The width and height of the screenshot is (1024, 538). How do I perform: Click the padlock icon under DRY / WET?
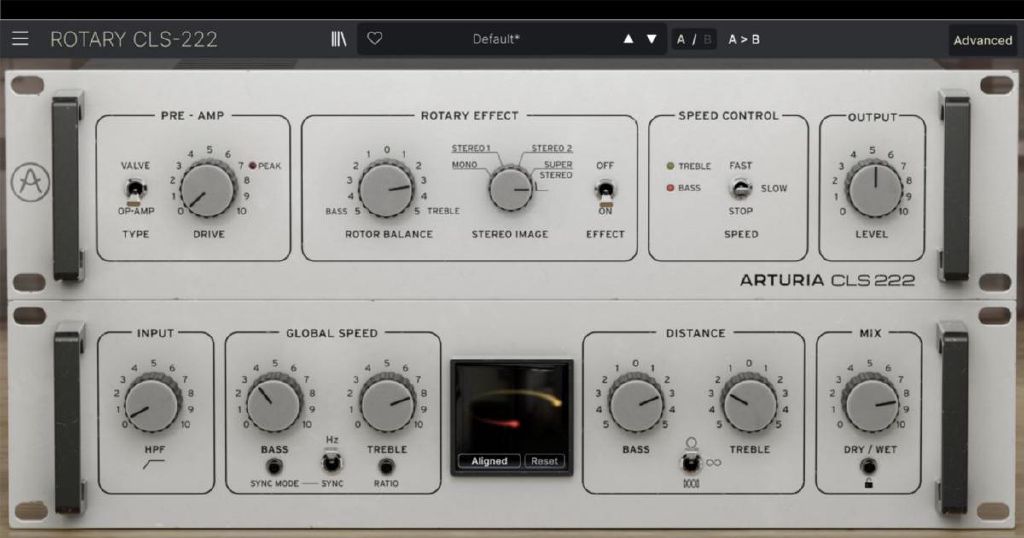coord(869,483)
